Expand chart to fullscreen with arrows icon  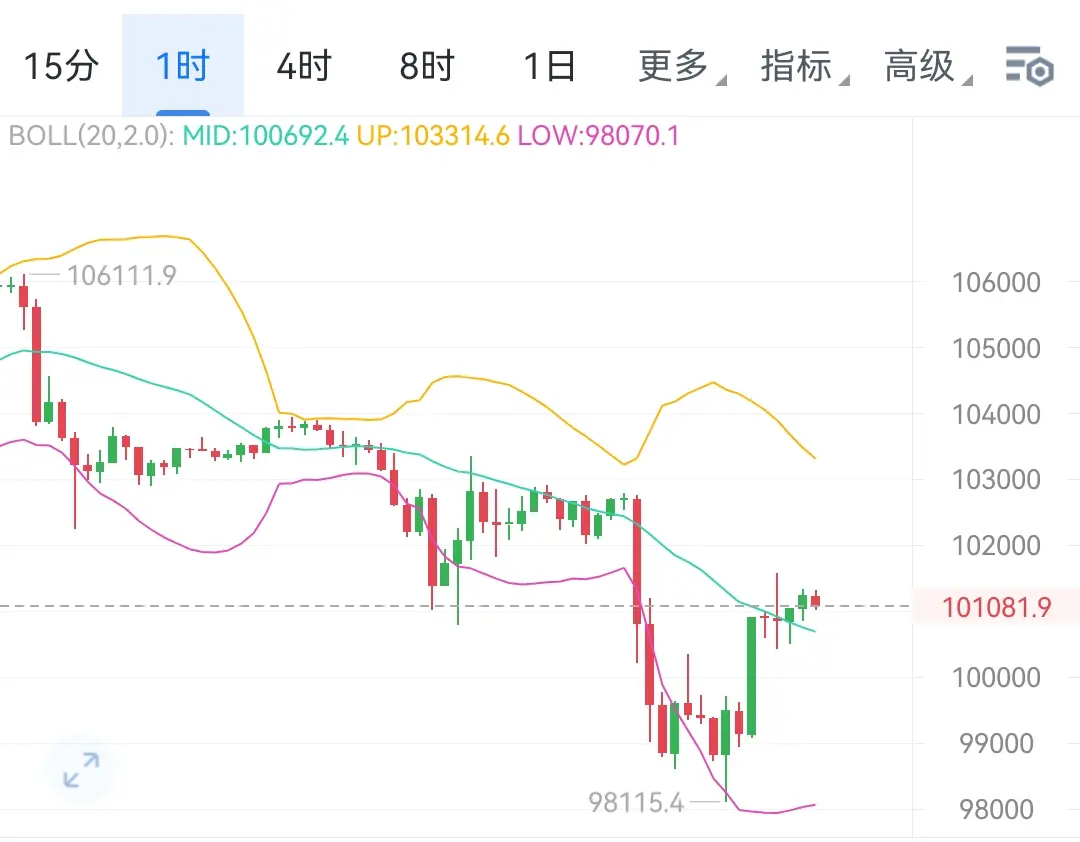[x=81, y=770]
